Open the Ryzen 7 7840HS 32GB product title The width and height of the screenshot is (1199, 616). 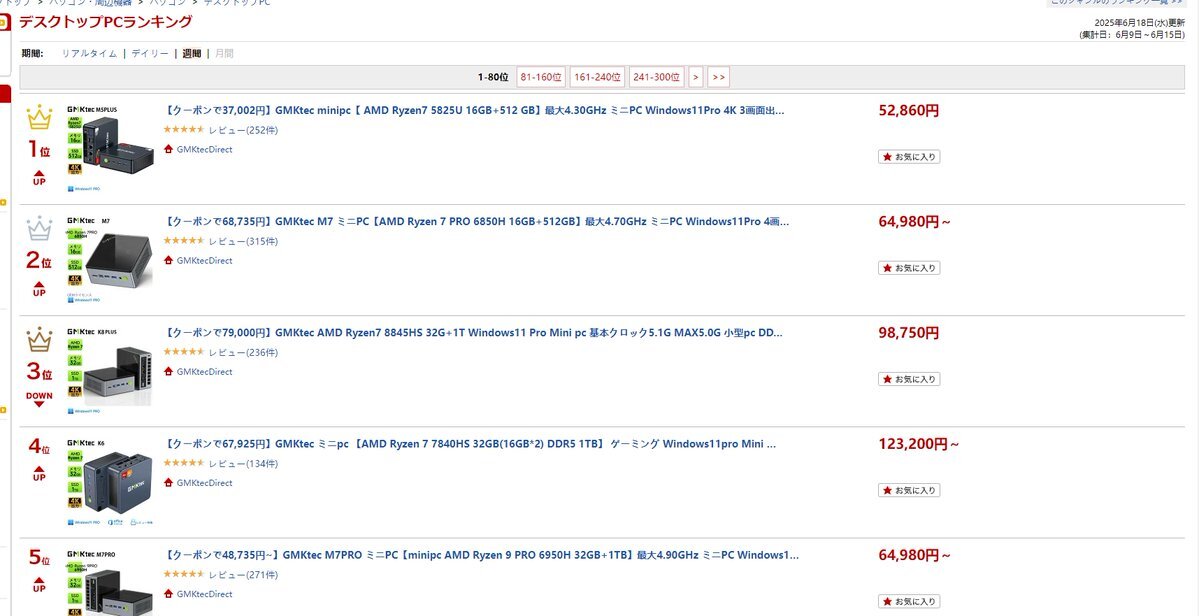[470, 444]
